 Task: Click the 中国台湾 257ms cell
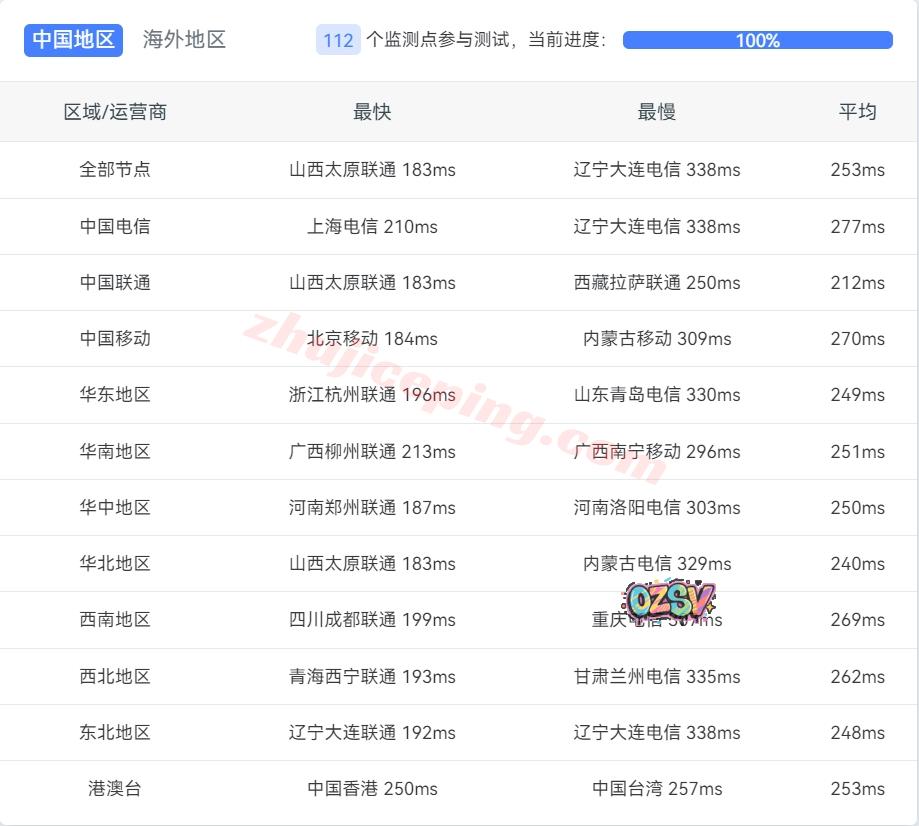point(657,789)
